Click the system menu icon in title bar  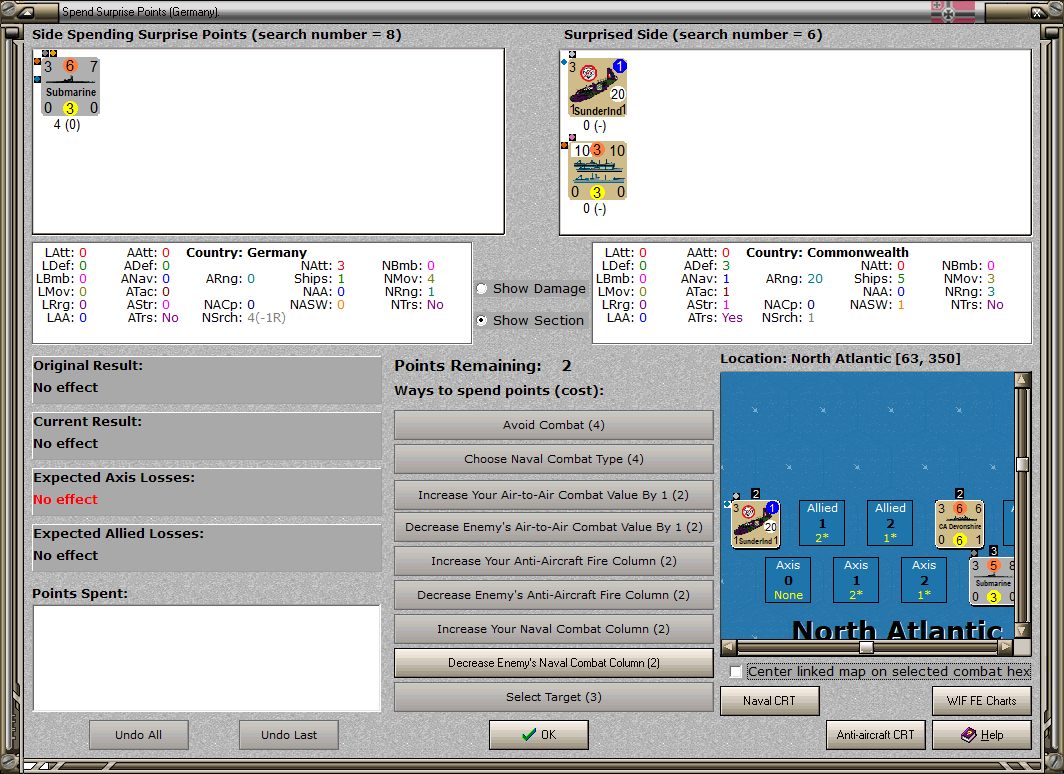coord(26,12)
